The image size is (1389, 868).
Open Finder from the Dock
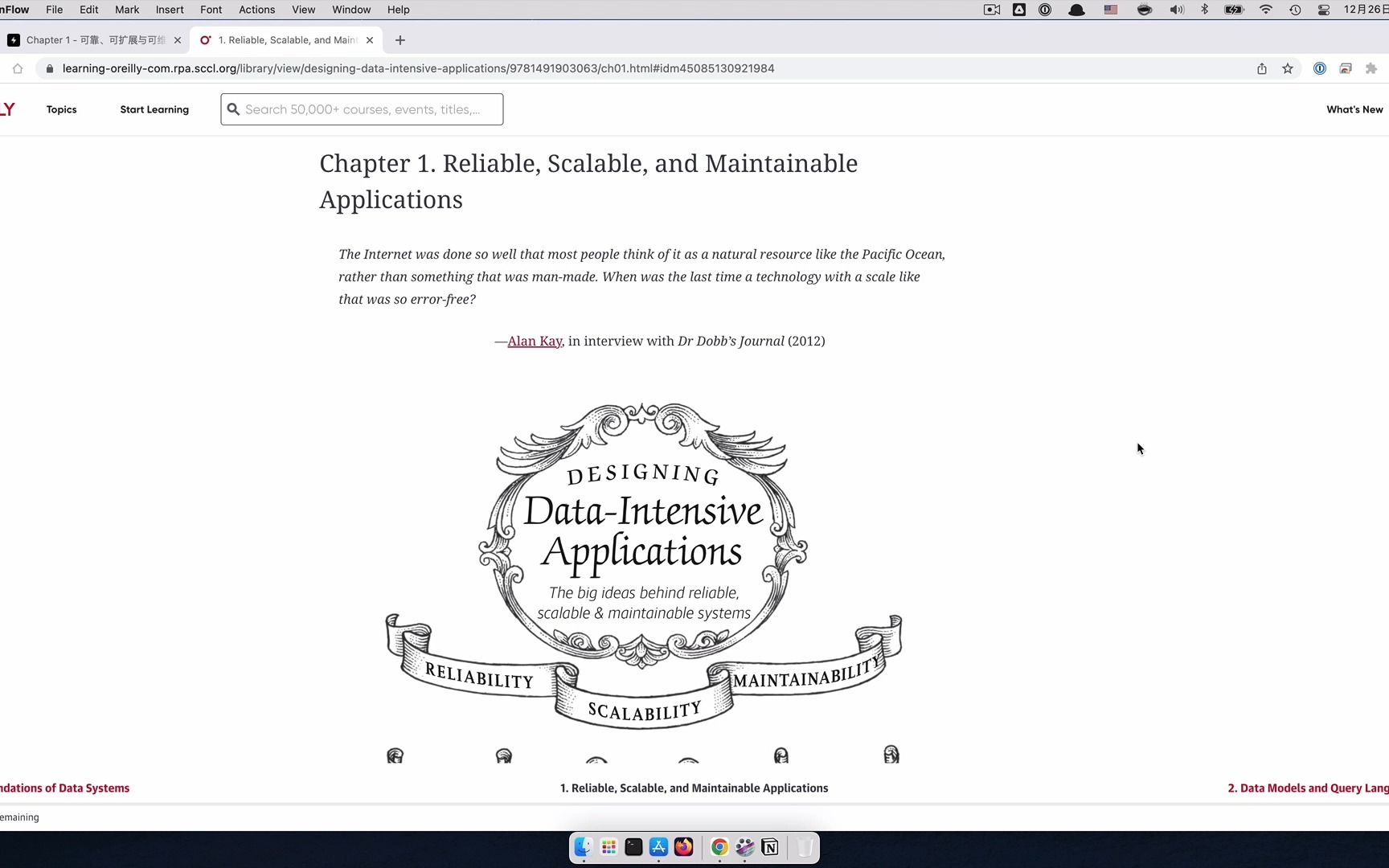[583, 847]
